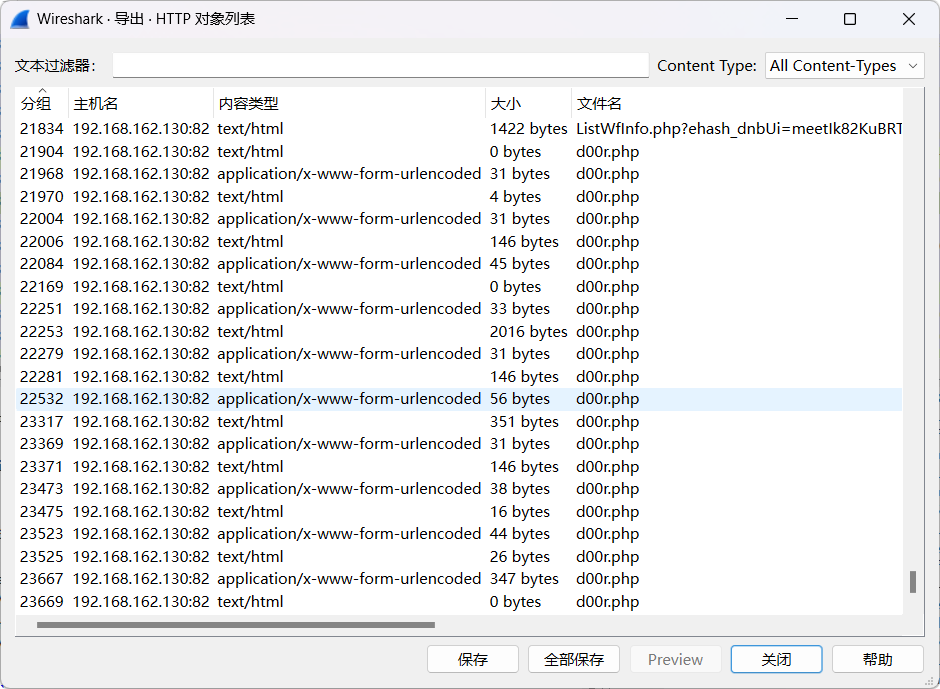Open the Content Type dropdown
Image resolution: width=940 pixels, height=689 pixels.
click(845, 65)
